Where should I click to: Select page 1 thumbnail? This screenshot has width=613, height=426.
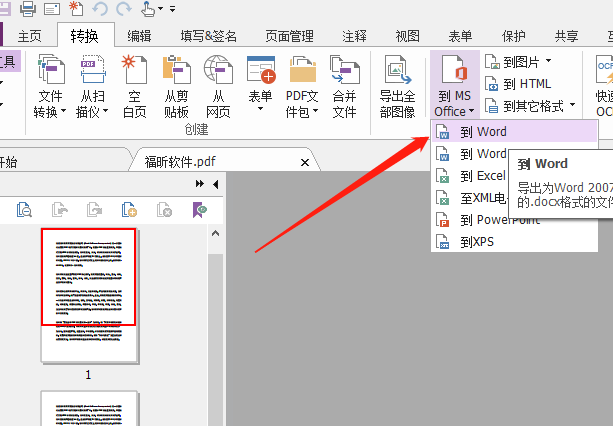tap(89, 295)
